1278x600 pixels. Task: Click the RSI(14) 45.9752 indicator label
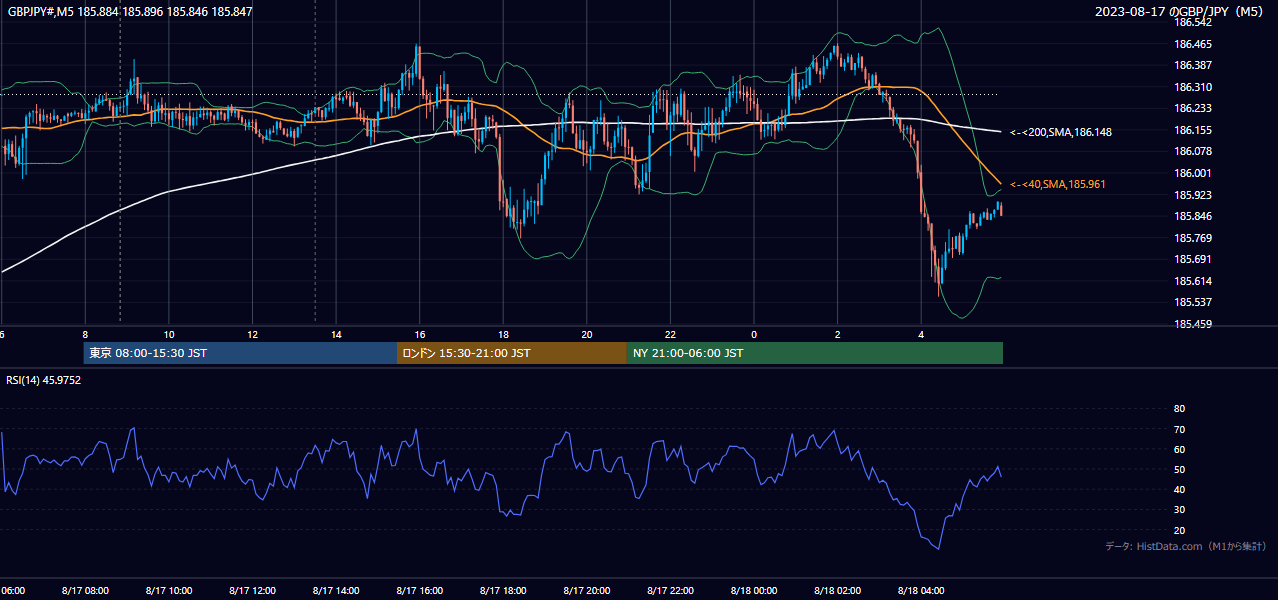tap(44, 380)
